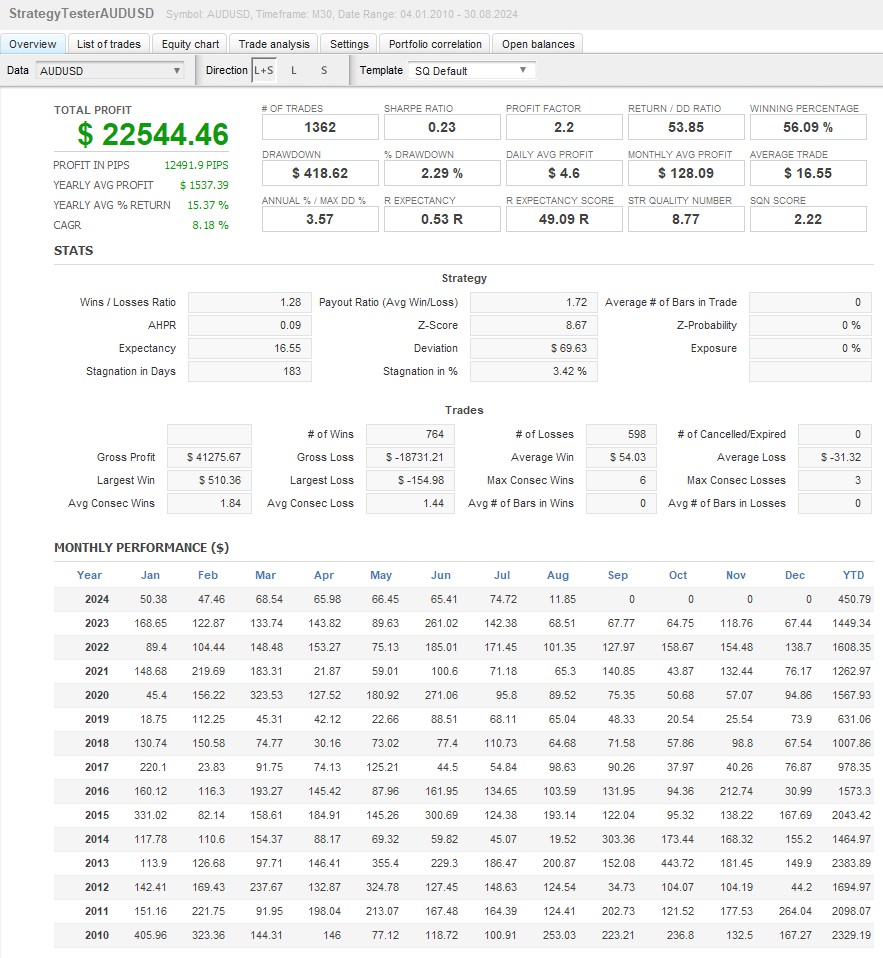Open the Settings tab
The width and height of the screenshot is (883, 958).
pos(349,44)
